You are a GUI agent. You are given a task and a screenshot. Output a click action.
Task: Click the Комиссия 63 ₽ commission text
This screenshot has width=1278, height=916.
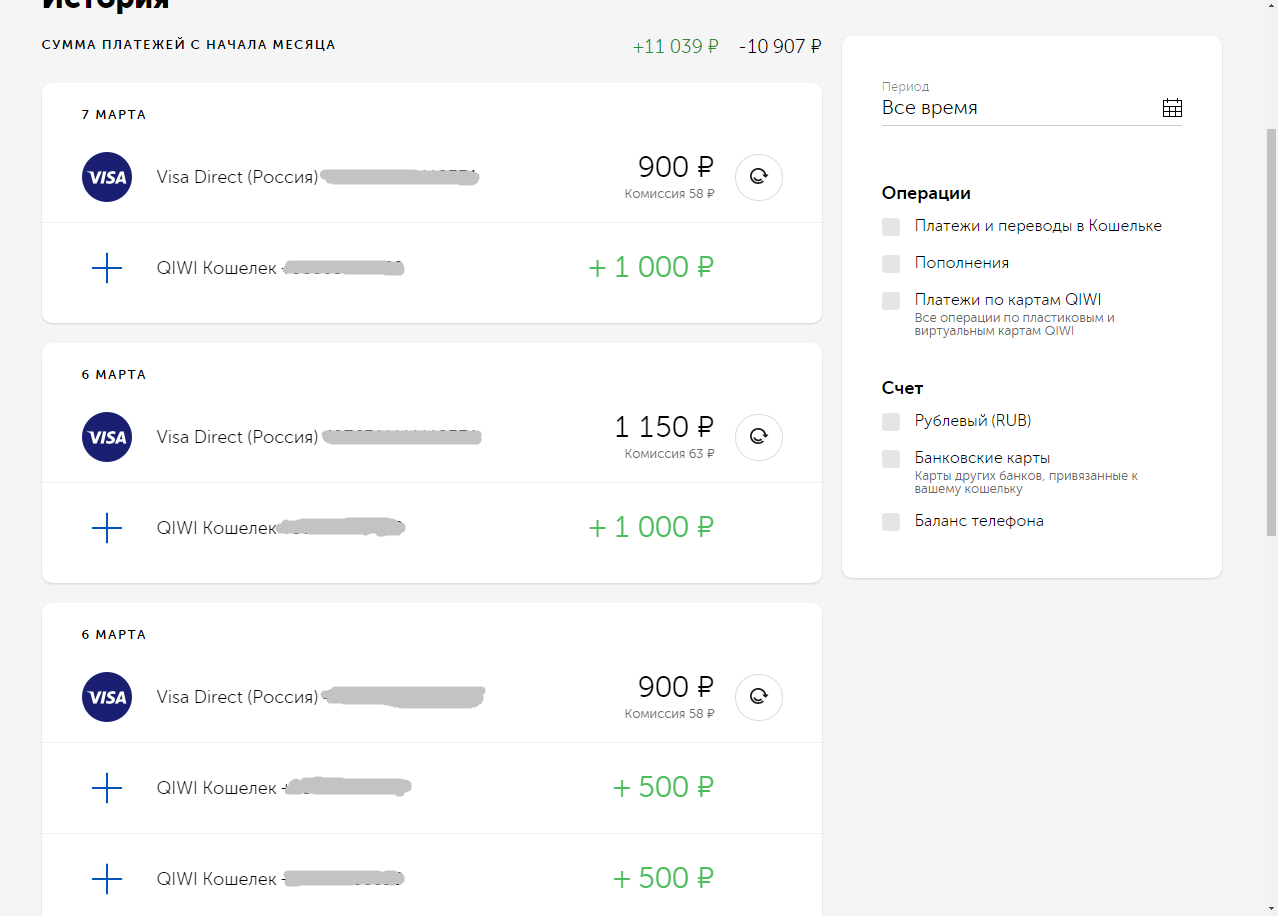point(670,454)
